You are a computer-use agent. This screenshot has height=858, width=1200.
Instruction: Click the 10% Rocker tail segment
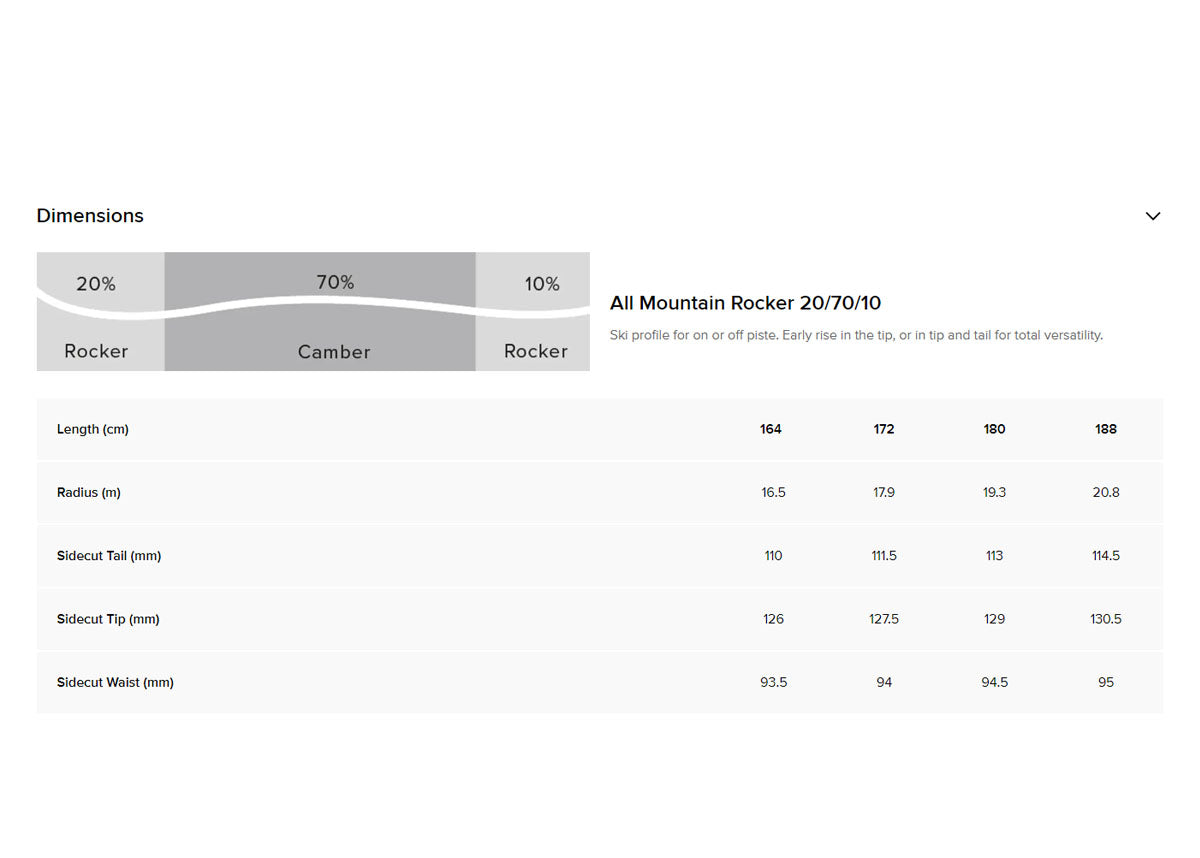[533, 311]
